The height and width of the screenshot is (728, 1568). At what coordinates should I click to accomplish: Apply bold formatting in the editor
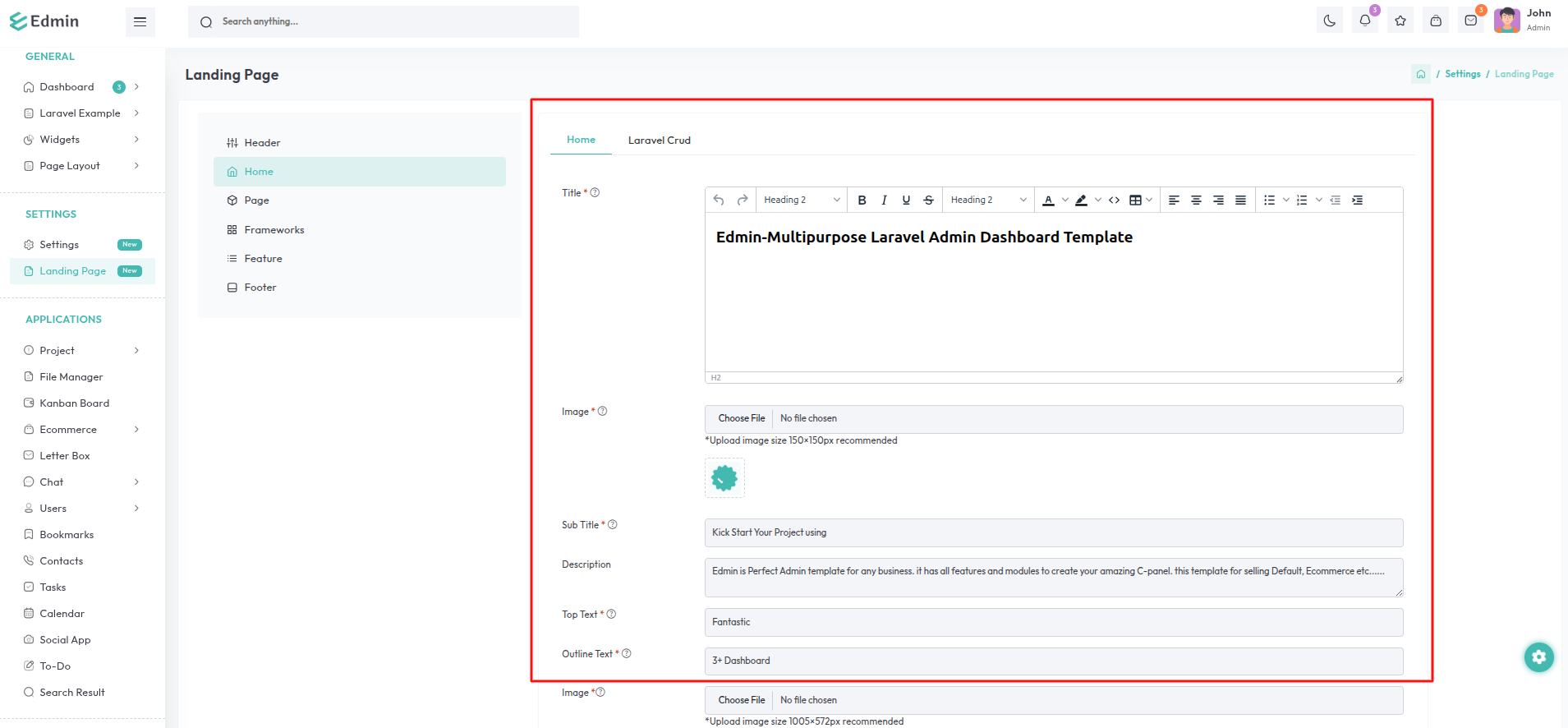862,200
